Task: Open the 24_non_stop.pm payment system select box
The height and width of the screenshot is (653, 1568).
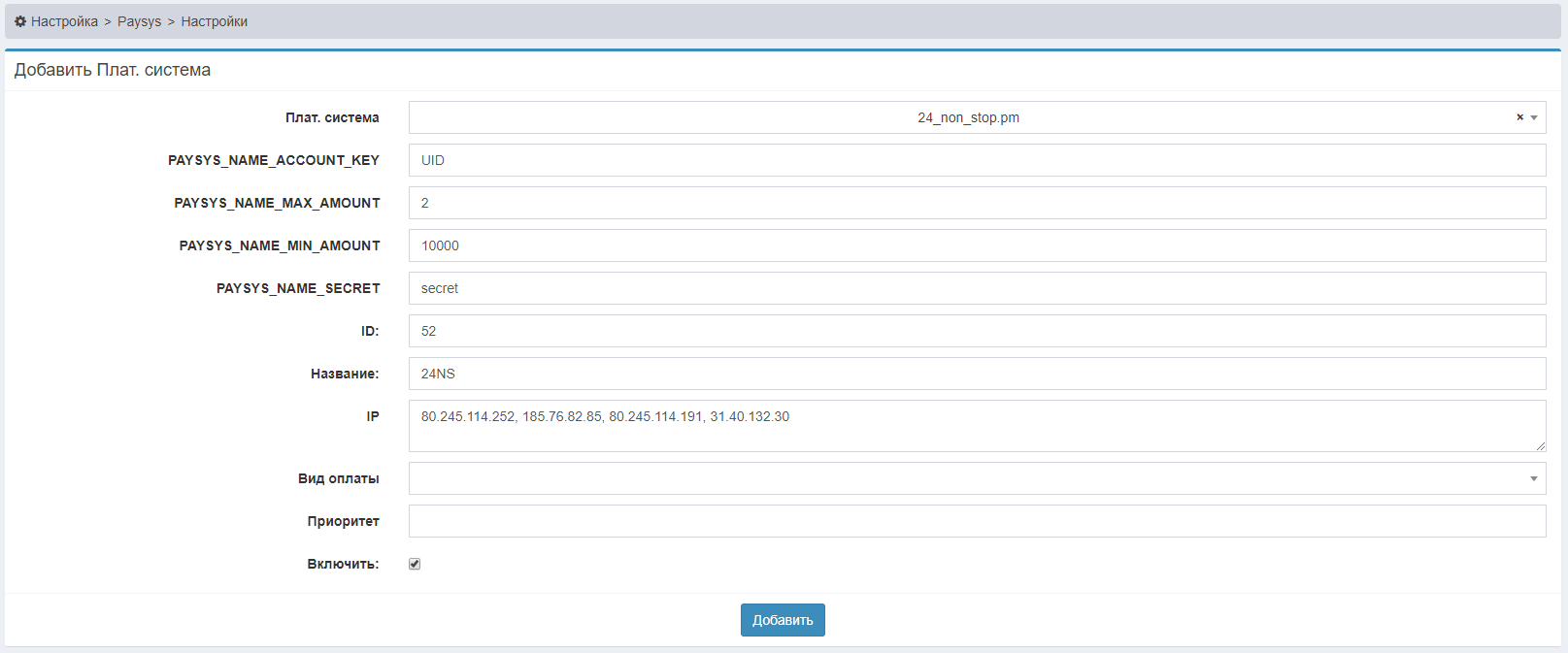Action: point(977,117)
